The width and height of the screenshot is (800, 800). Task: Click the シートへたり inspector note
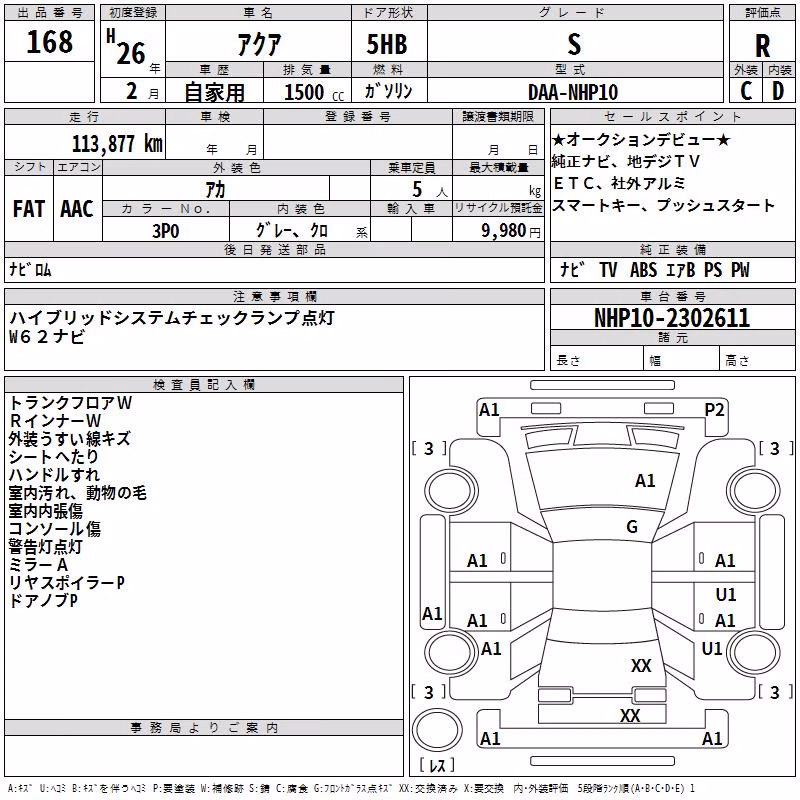tap(54, 457)
